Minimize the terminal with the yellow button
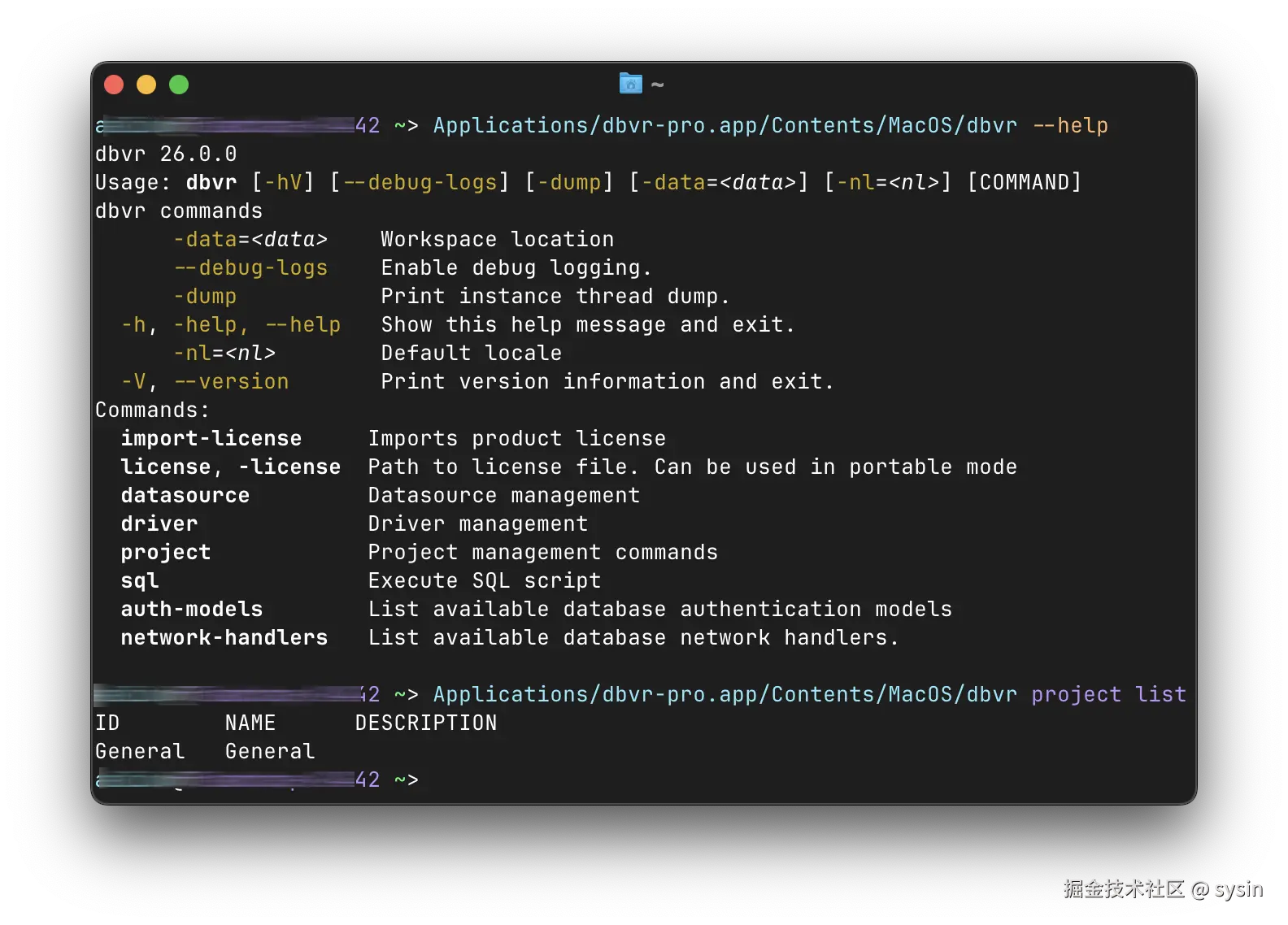This screenshot has height=925, width=1288. click(x=146, y=85)
